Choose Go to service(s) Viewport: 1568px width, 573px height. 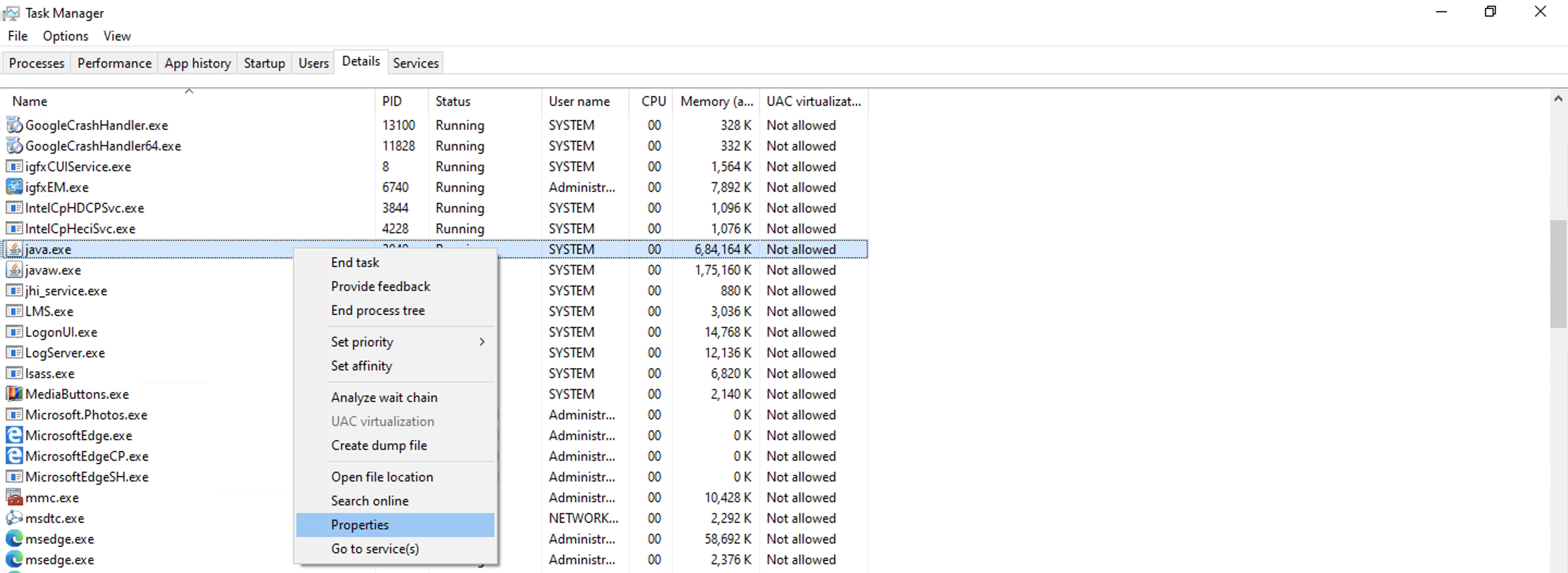pos(395,548)
